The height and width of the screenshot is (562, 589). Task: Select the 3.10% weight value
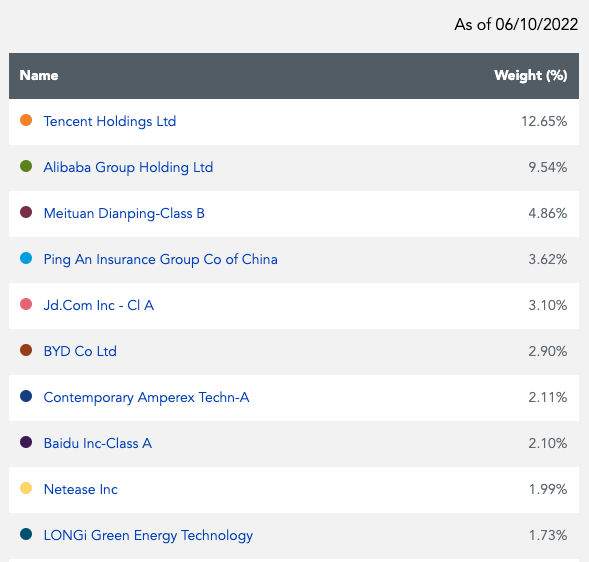pyautogui.click(x=548, y=305)
